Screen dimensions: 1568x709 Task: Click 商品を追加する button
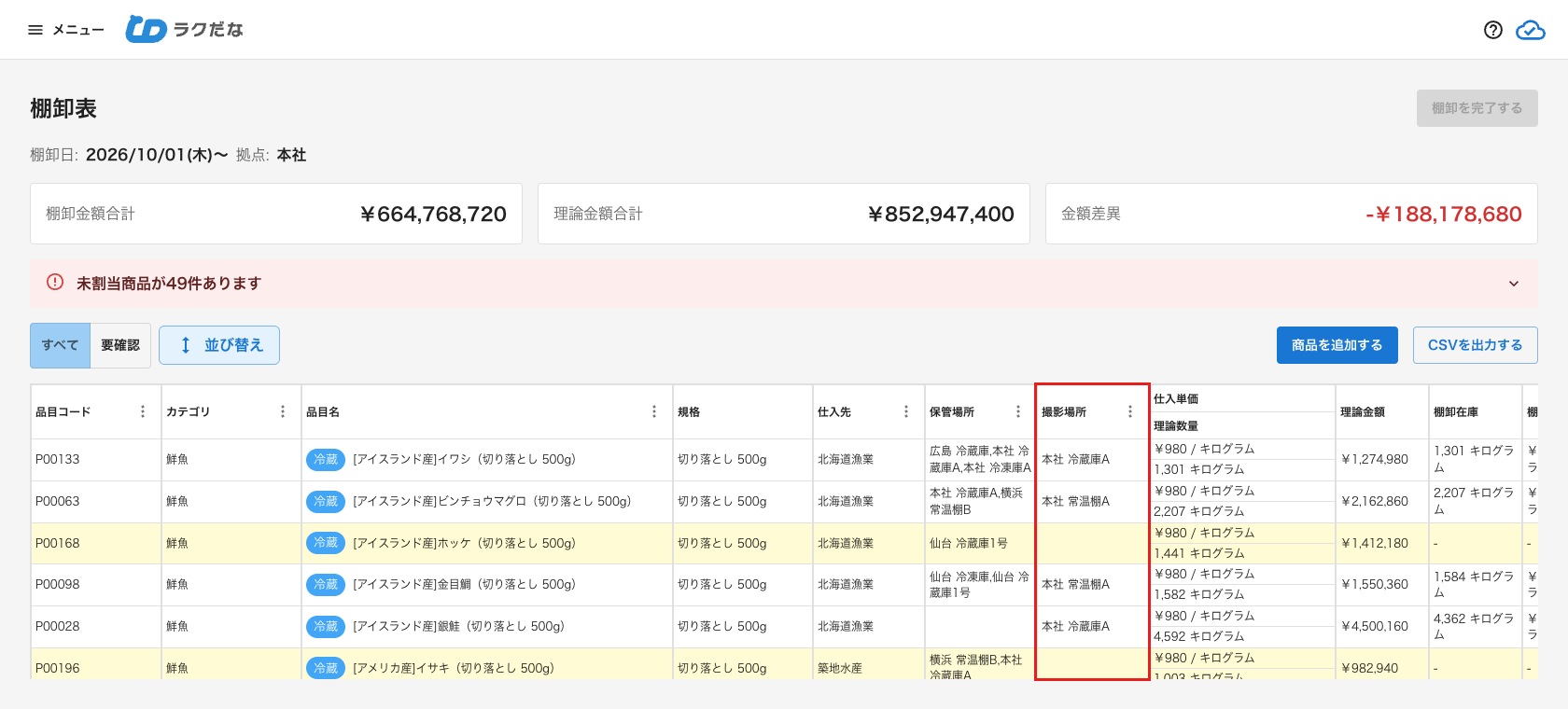(1337, 345)
